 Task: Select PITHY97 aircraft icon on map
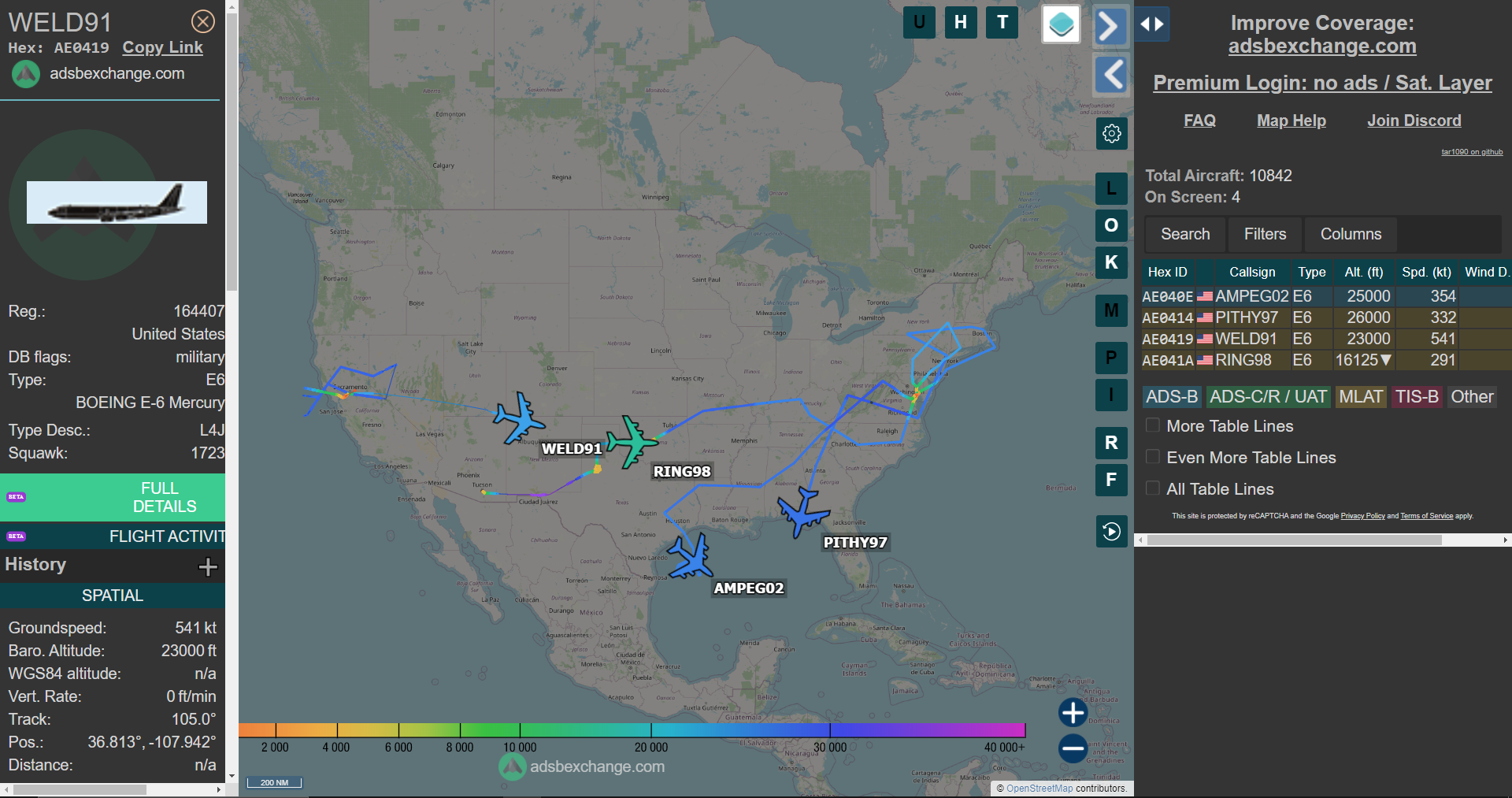(x=803, y=512)
